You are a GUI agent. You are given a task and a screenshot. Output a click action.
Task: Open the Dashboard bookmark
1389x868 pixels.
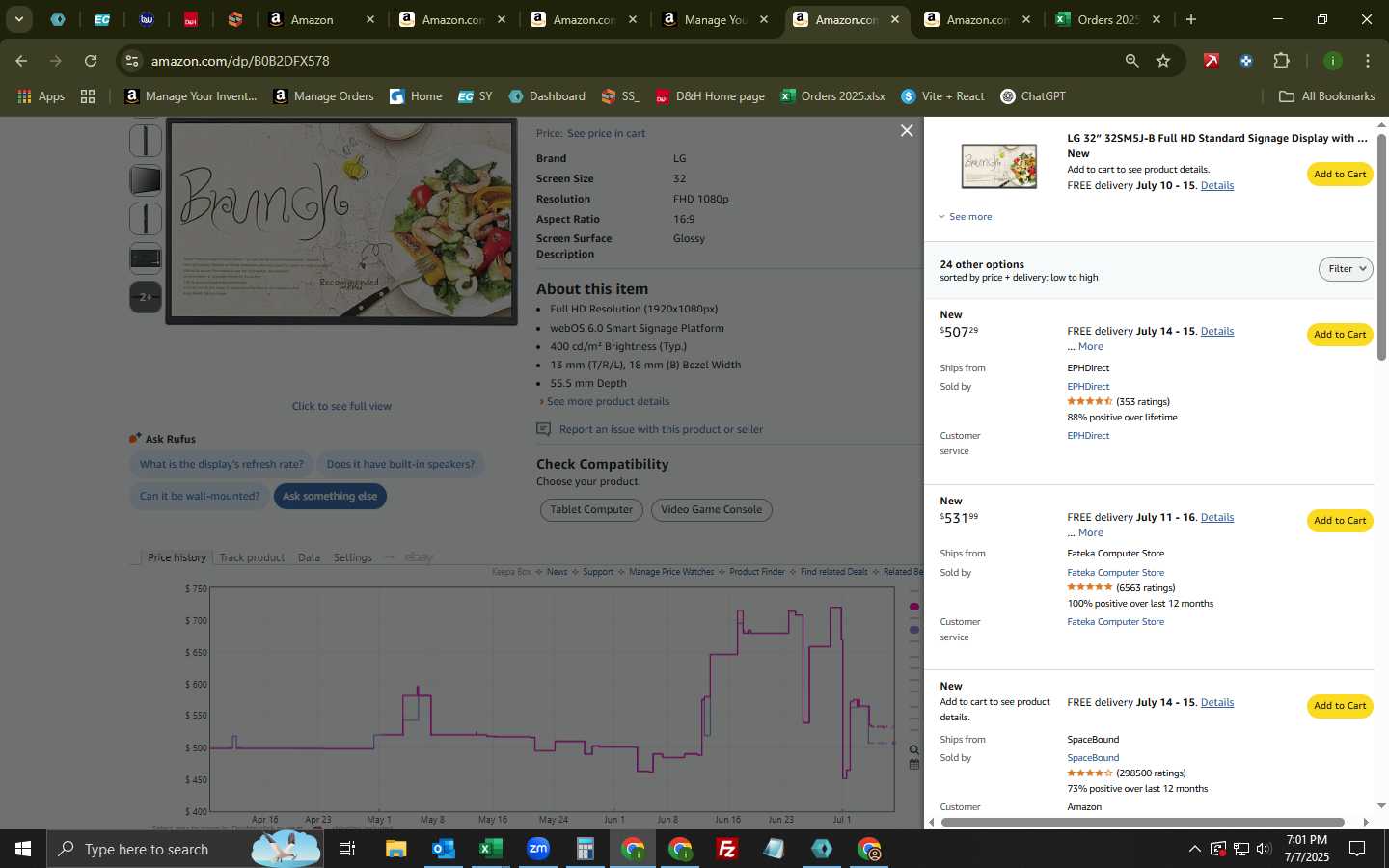pos(547,96)
